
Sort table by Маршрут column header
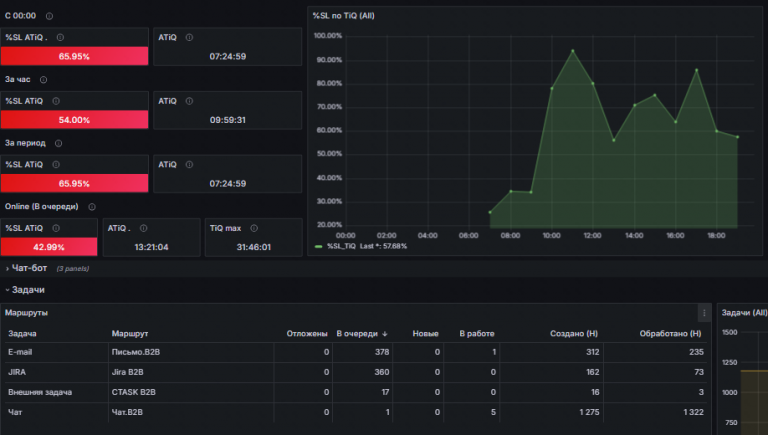[130, 334]
